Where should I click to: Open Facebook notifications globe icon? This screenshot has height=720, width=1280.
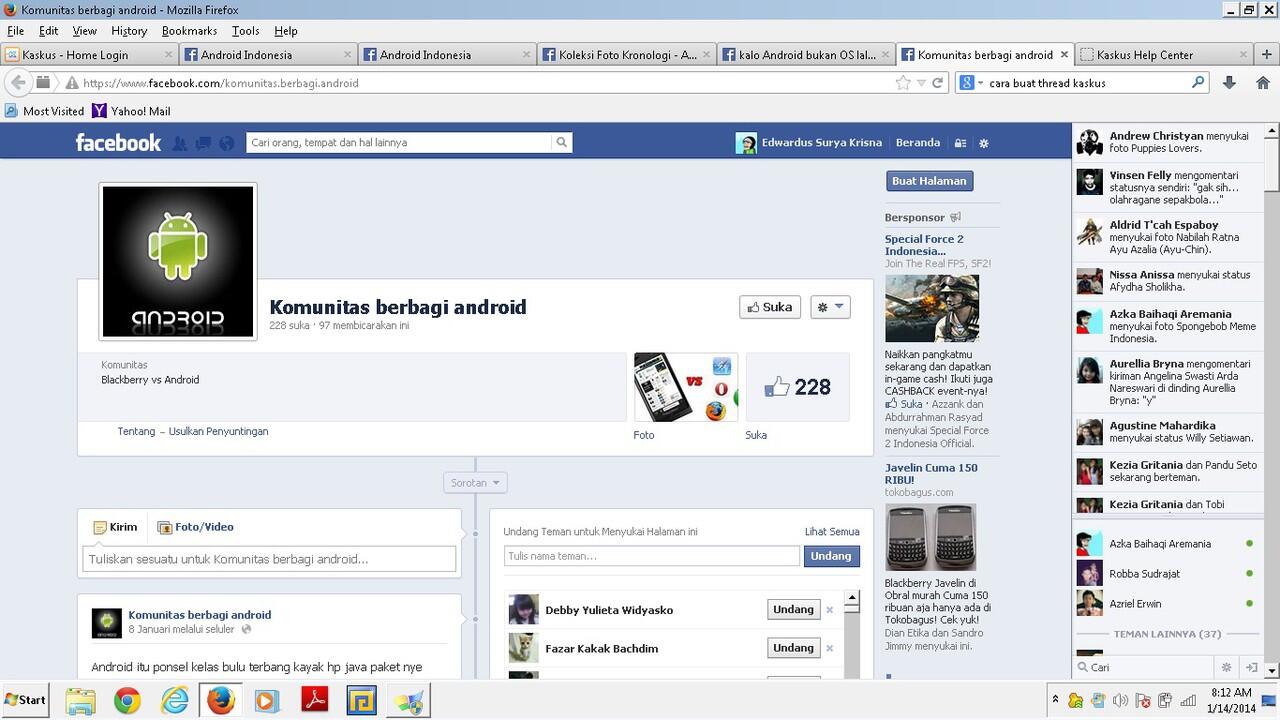pos(227,143)
